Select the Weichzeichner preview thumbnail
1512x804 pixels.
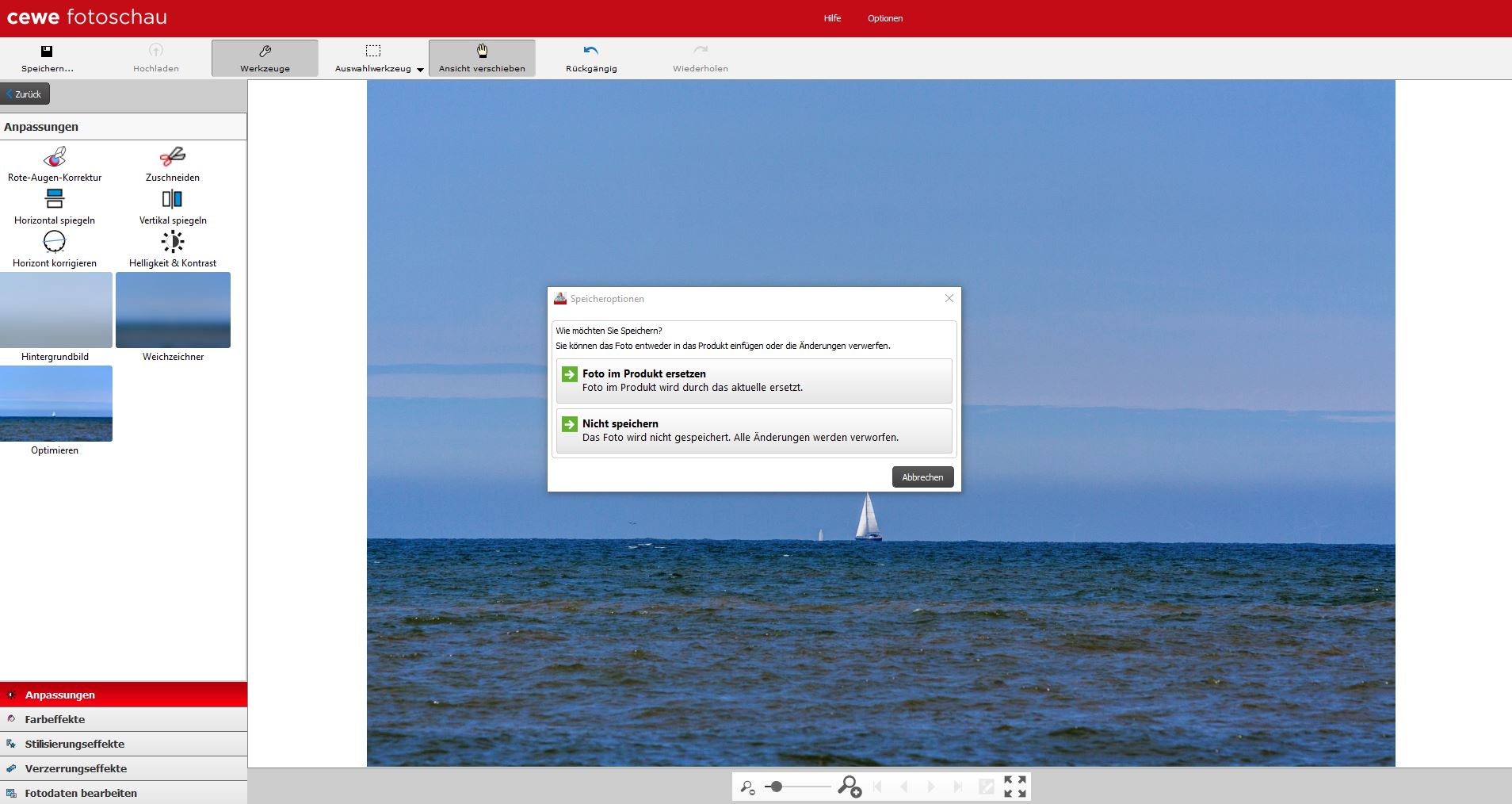pyautogui.click(x=173, y=311)
